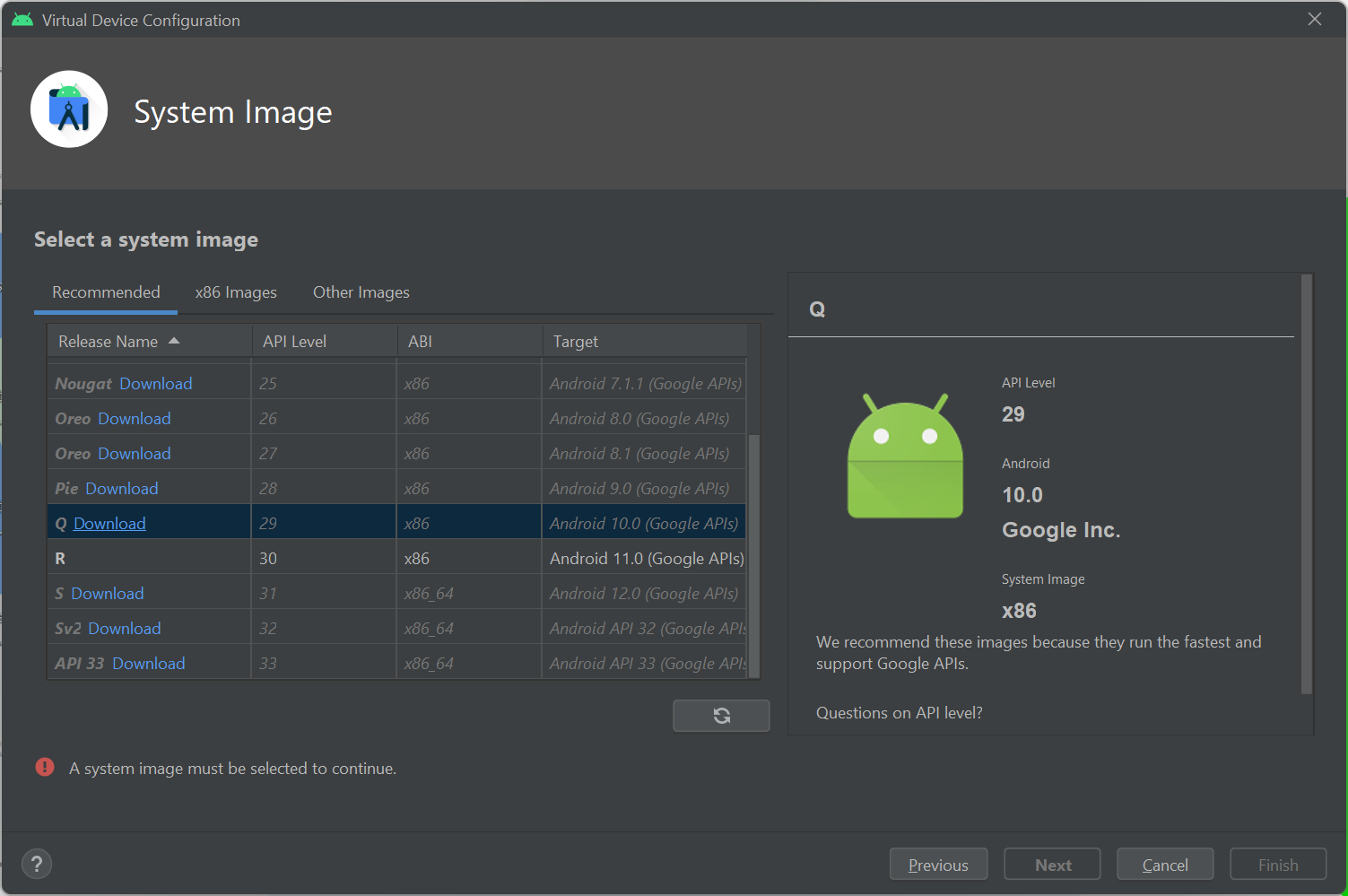This screenshot has height=896, width=1348.
Task: Click the Sv2 release name text
Action: tap(68, 628)
